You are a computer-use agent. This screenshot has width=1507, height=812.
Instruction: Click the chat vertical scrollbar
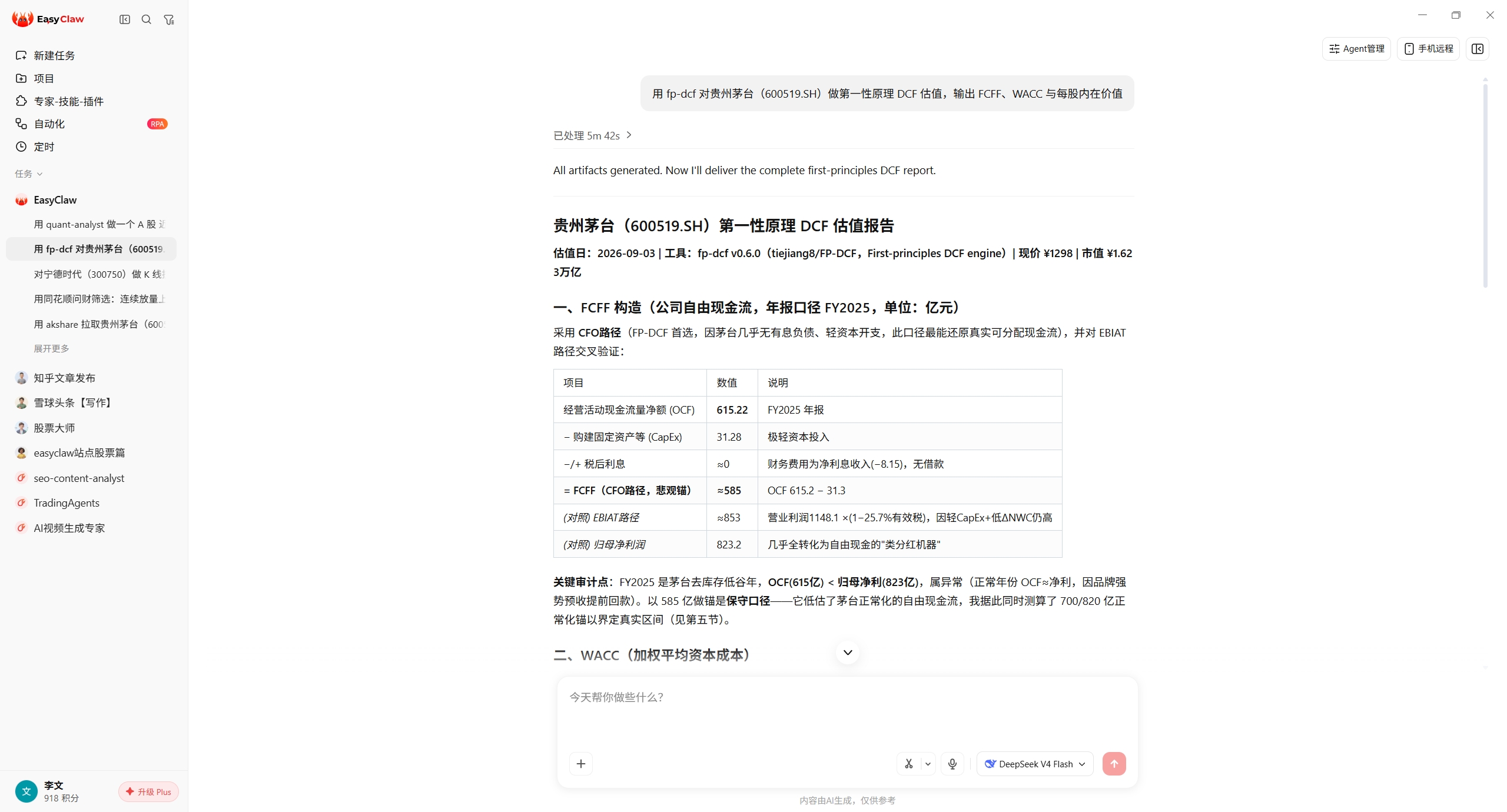[1485, 185]
